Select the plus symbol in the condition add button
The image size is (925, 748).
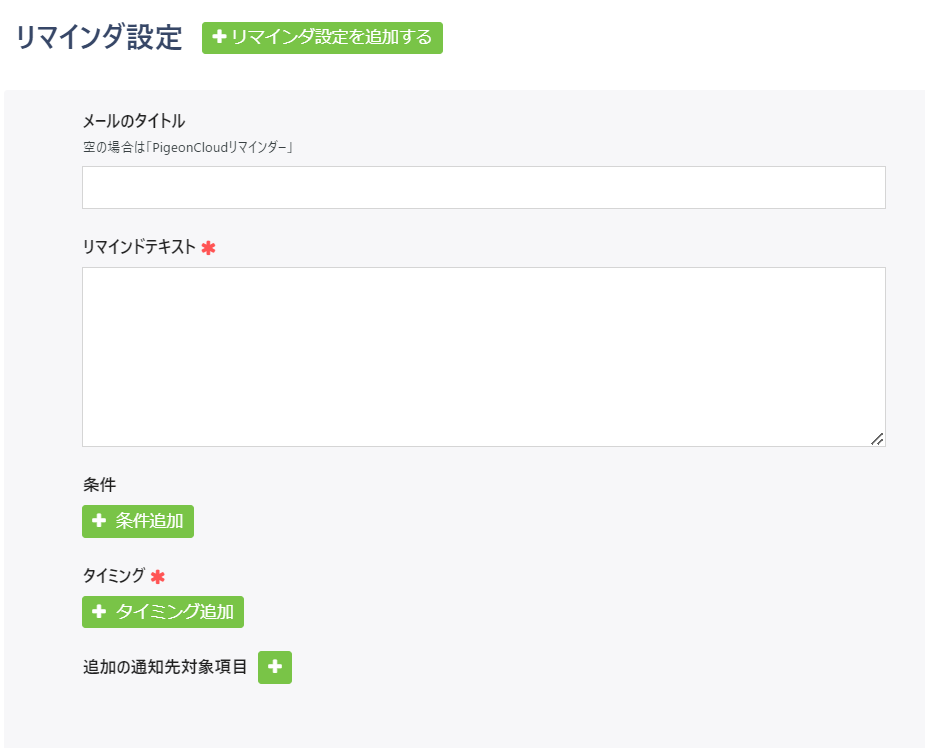pyautogui.click(x=98, y=521)
